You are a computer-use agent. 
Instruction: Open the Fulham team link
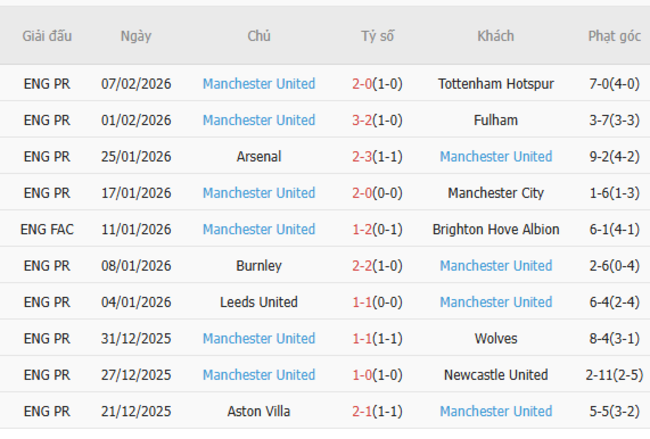(x=496, y=120)
